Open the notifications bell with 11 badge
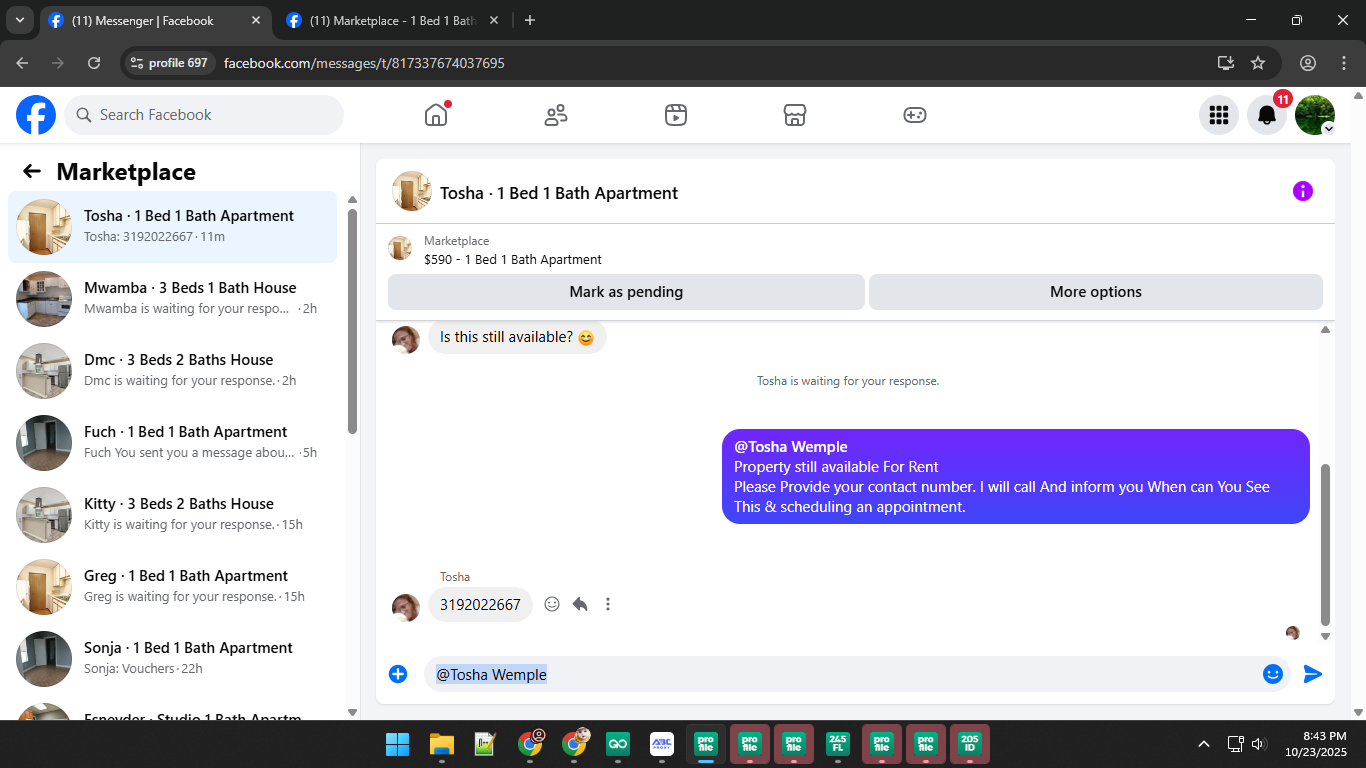Image resolution: width=1366 pixels, height=768 pixels. 1267,115
